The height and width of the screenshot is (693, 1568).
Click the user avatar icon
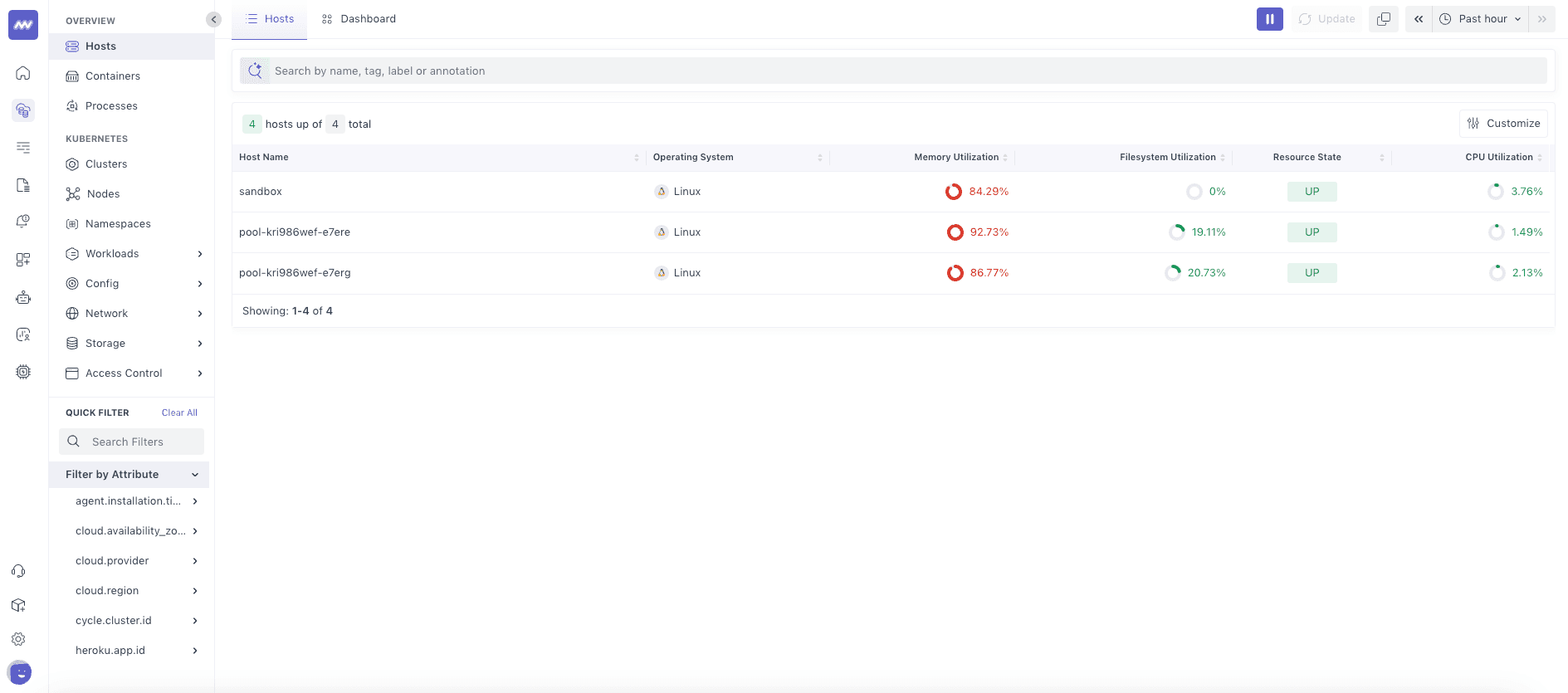(19, 672)
